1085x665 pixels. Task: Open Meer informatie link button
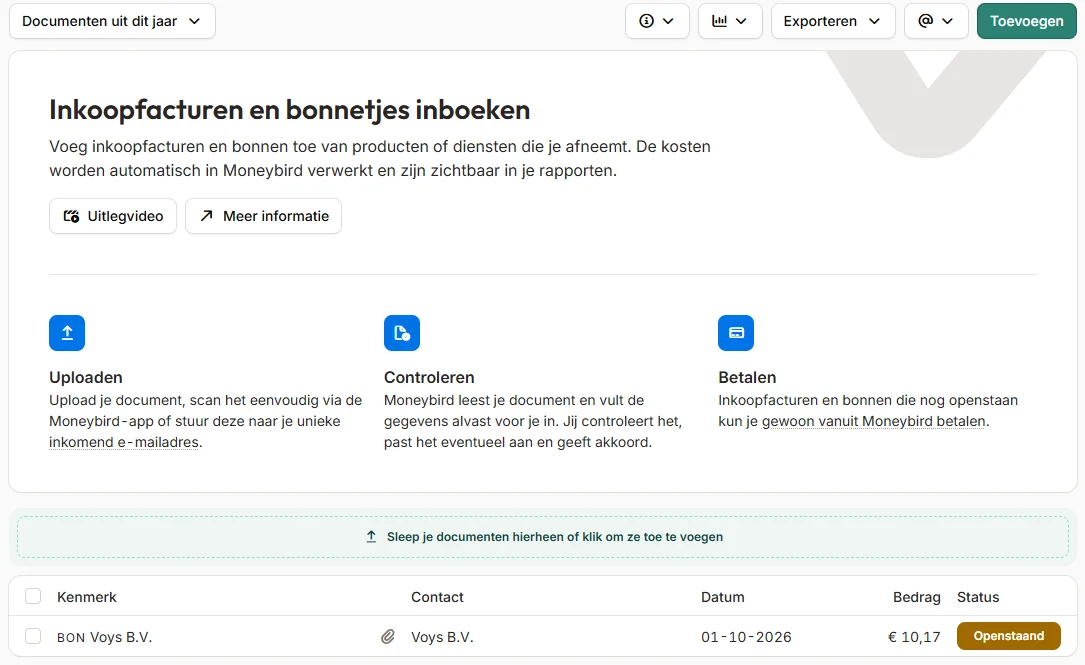point(264,216)
